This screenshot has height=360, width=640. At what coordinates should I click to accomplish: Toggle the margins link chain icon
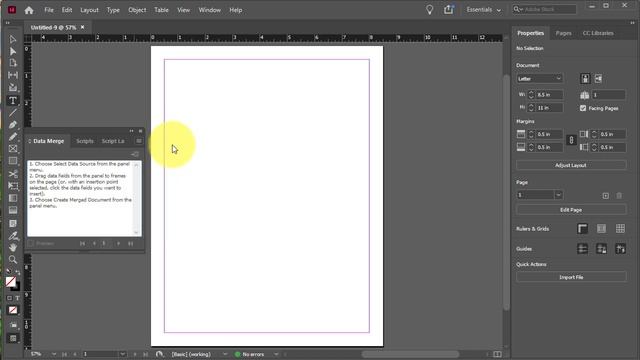[571, 140]
